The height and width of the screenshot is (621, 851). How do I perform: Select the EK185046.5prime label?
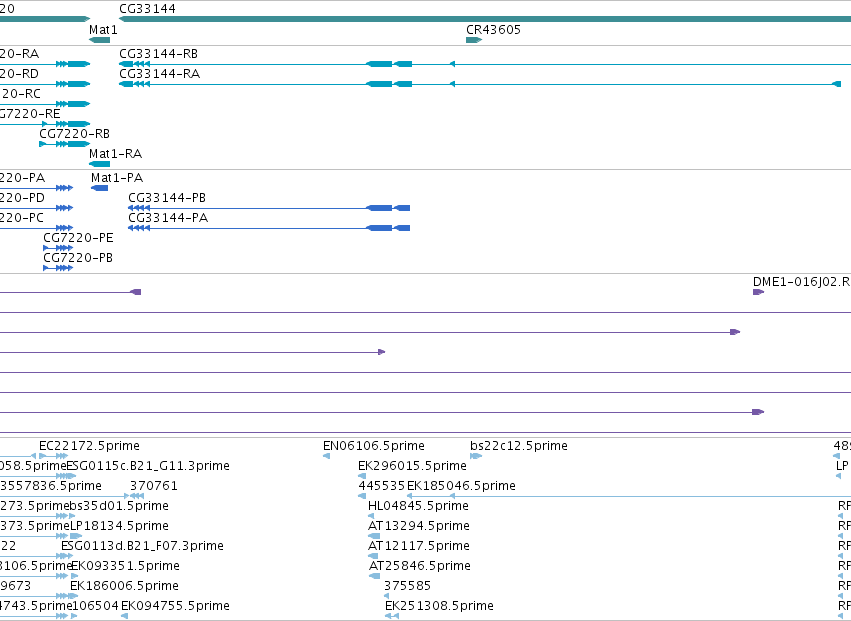[461, 486]
